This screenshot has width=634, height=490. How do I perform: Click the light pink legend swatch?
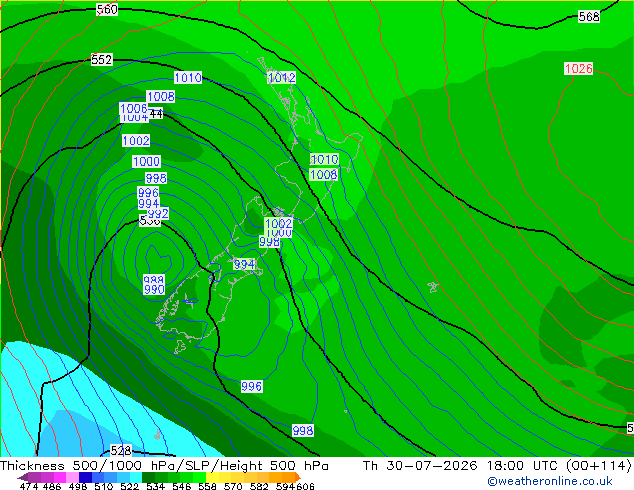click(x=72, y=477)
